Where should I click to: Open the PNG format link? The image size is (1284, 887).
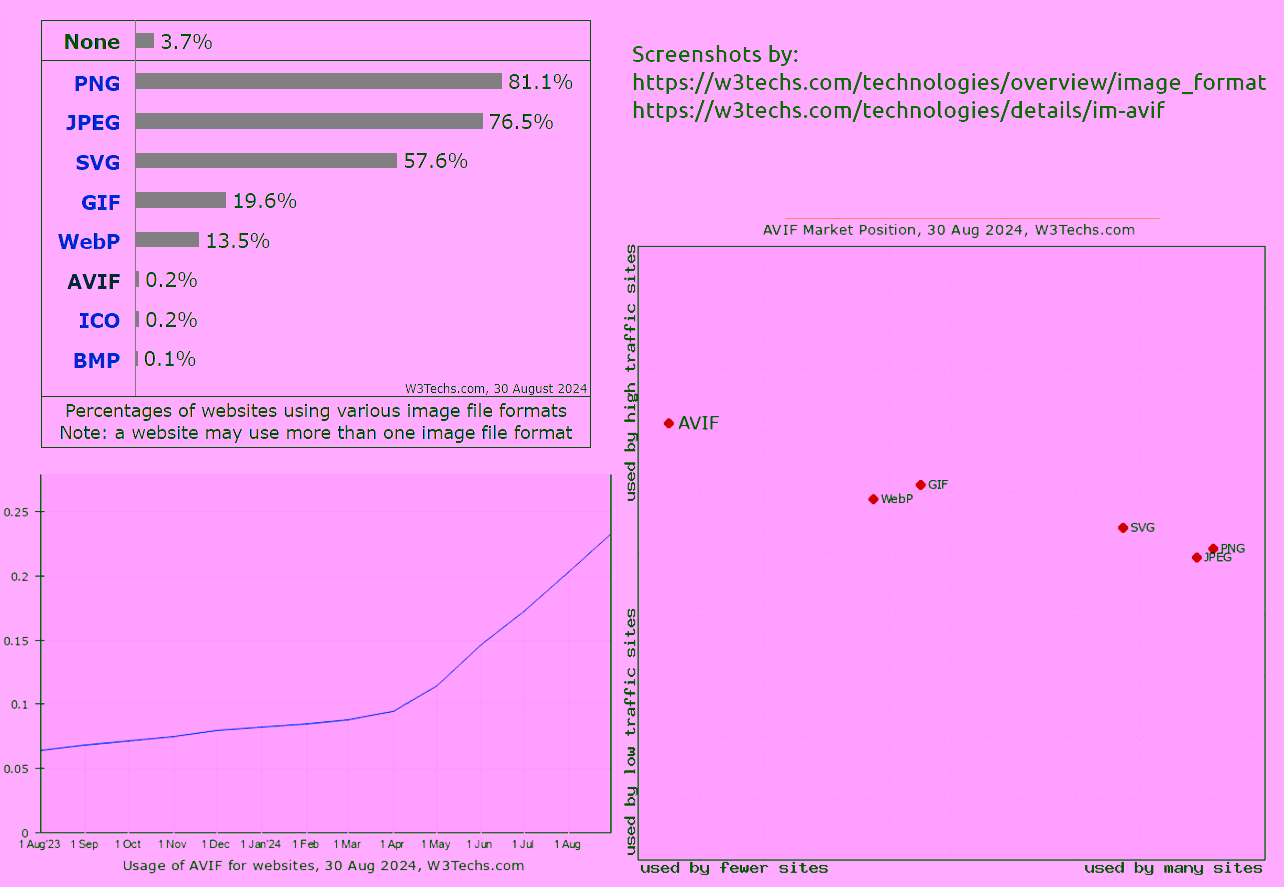click(97, 83)
